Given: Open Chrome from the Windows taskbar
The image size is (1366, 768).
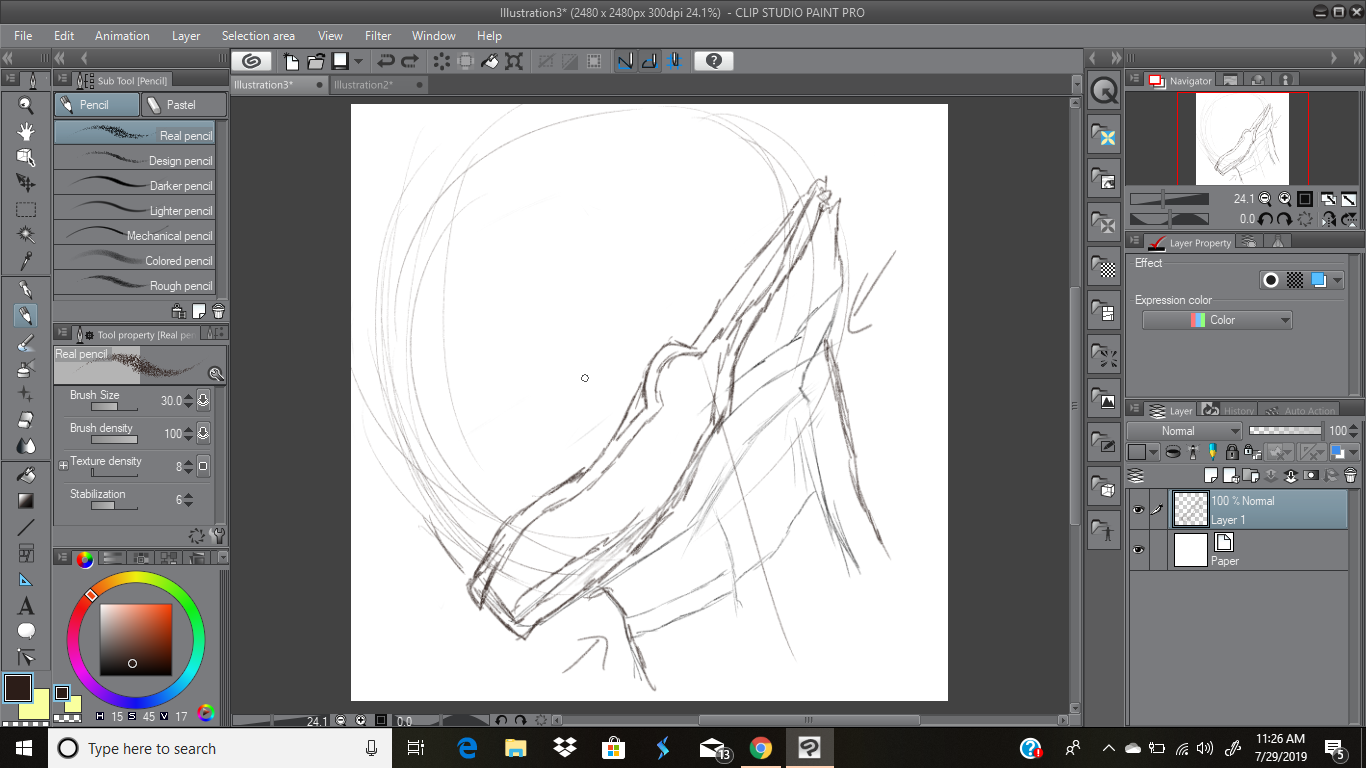Looking at the screenshot, I should click(761, 748).
